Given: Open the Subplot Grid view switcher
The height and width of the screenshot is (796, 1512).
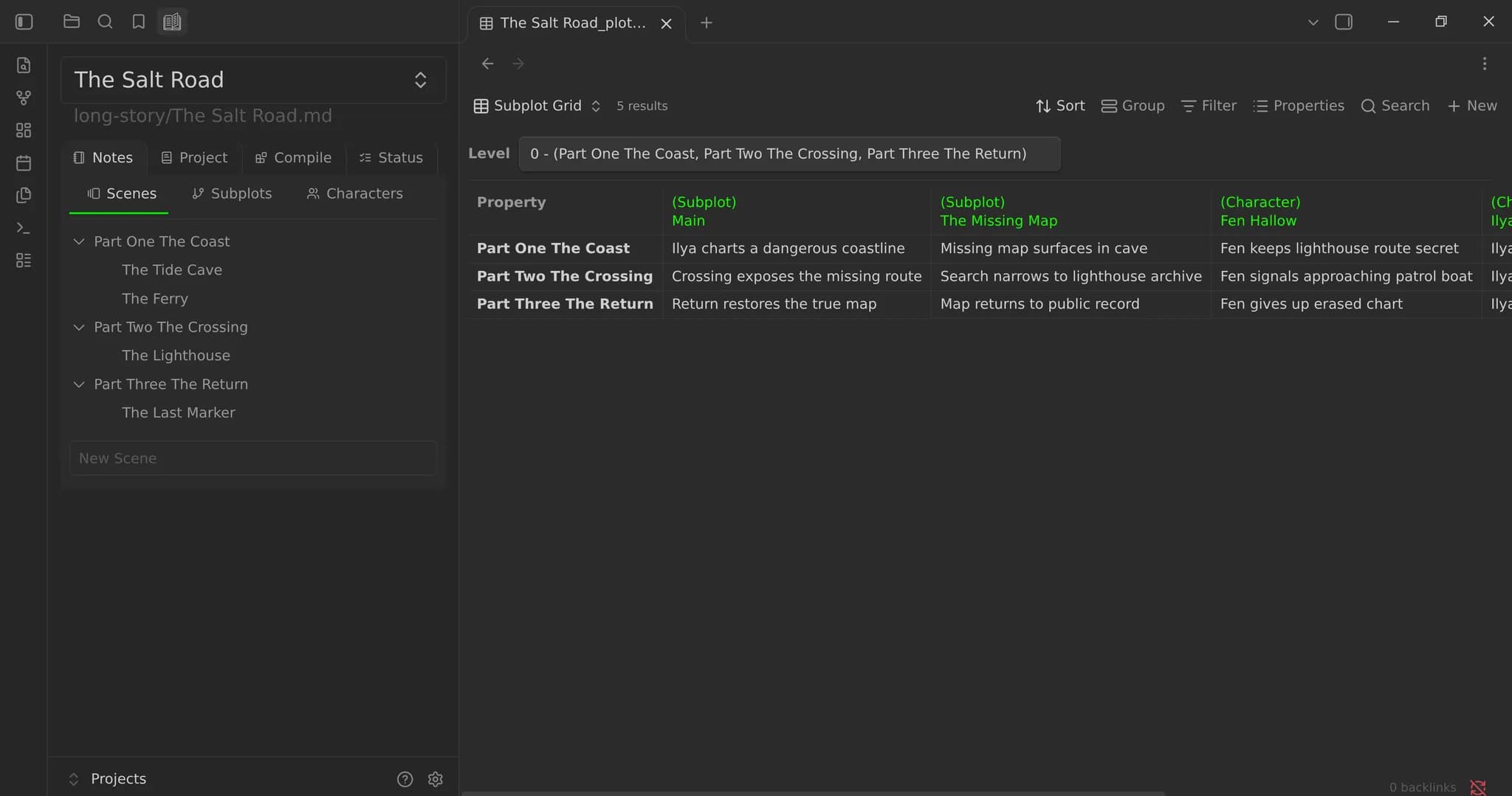Looking at the screenshot, I should [x=537, y=106].
